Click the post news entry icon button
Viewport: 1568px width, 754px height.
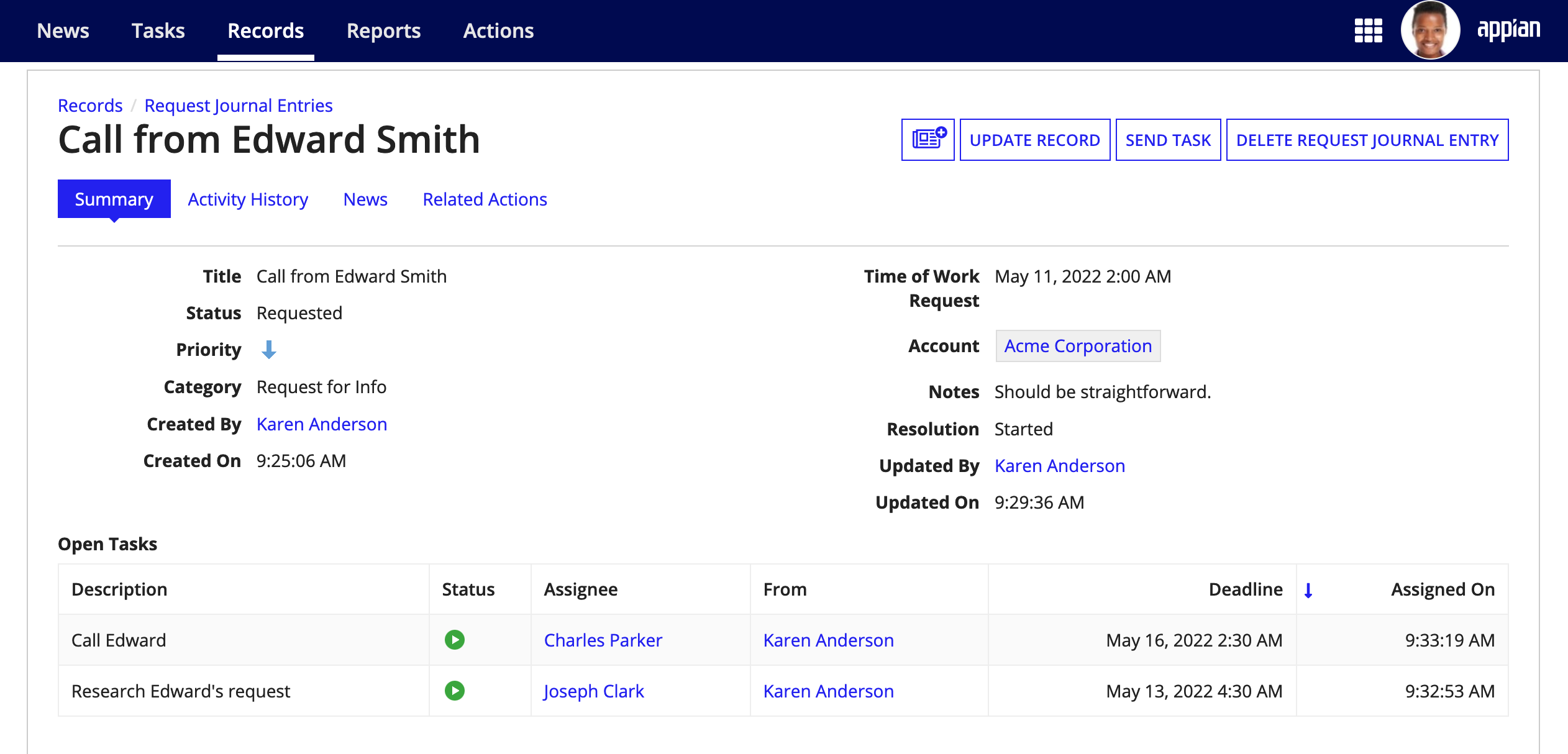pyautogui.click(x=928, y=140)
